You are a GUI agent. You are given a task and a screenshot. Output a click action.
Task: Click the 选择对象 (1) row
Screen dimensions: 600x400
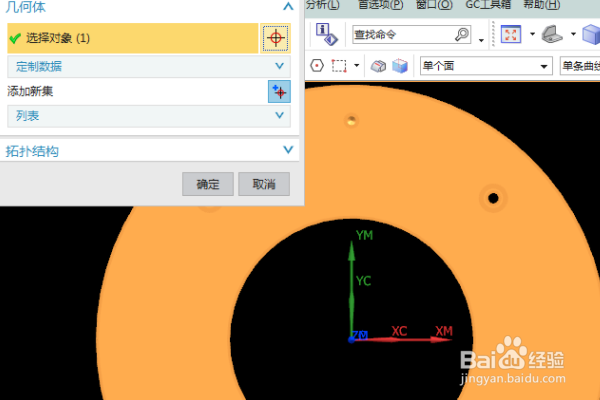click(x=133, y=38)
